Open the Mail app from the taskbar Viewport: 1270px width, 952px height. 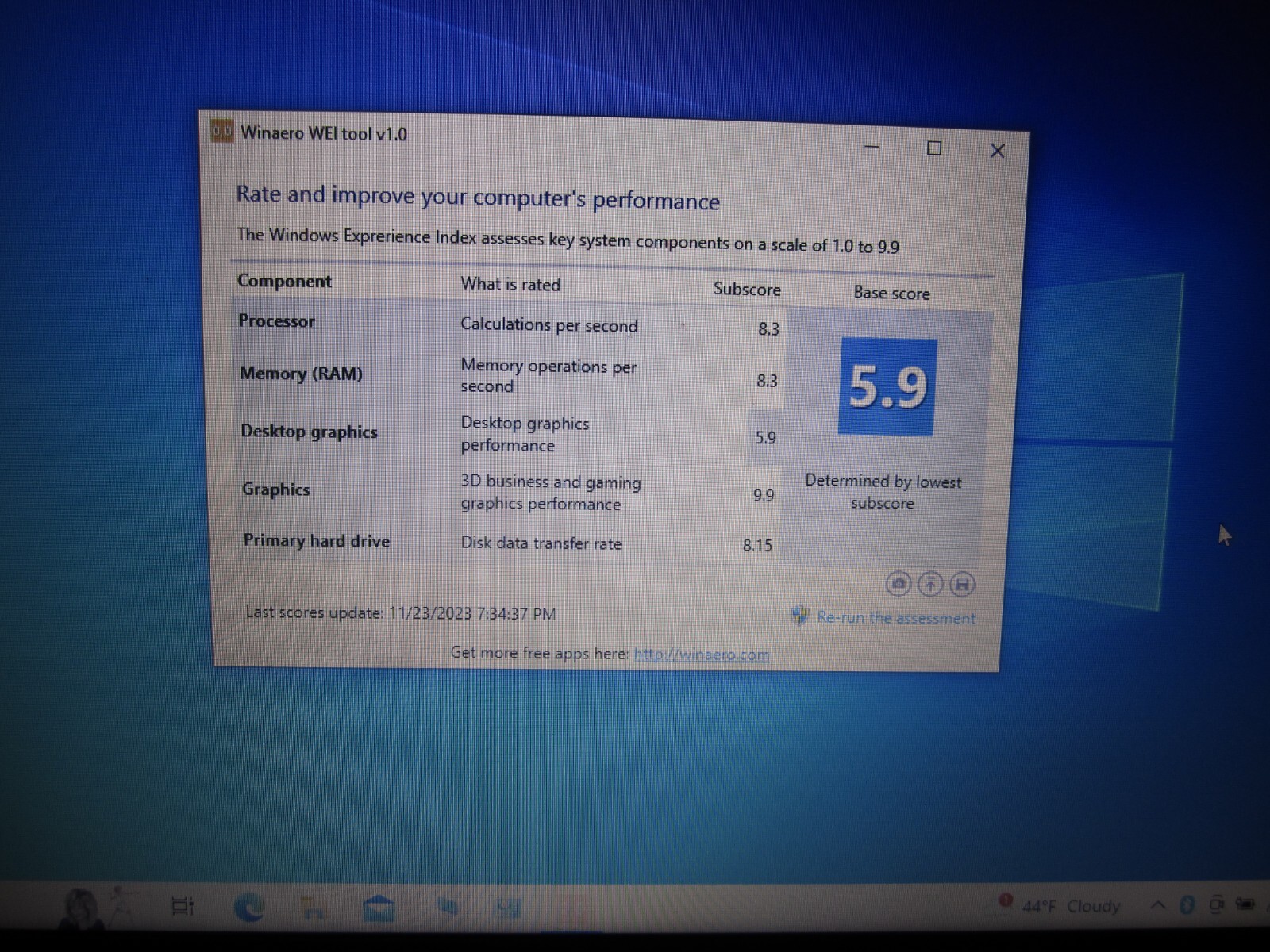[x=379, y=908]
